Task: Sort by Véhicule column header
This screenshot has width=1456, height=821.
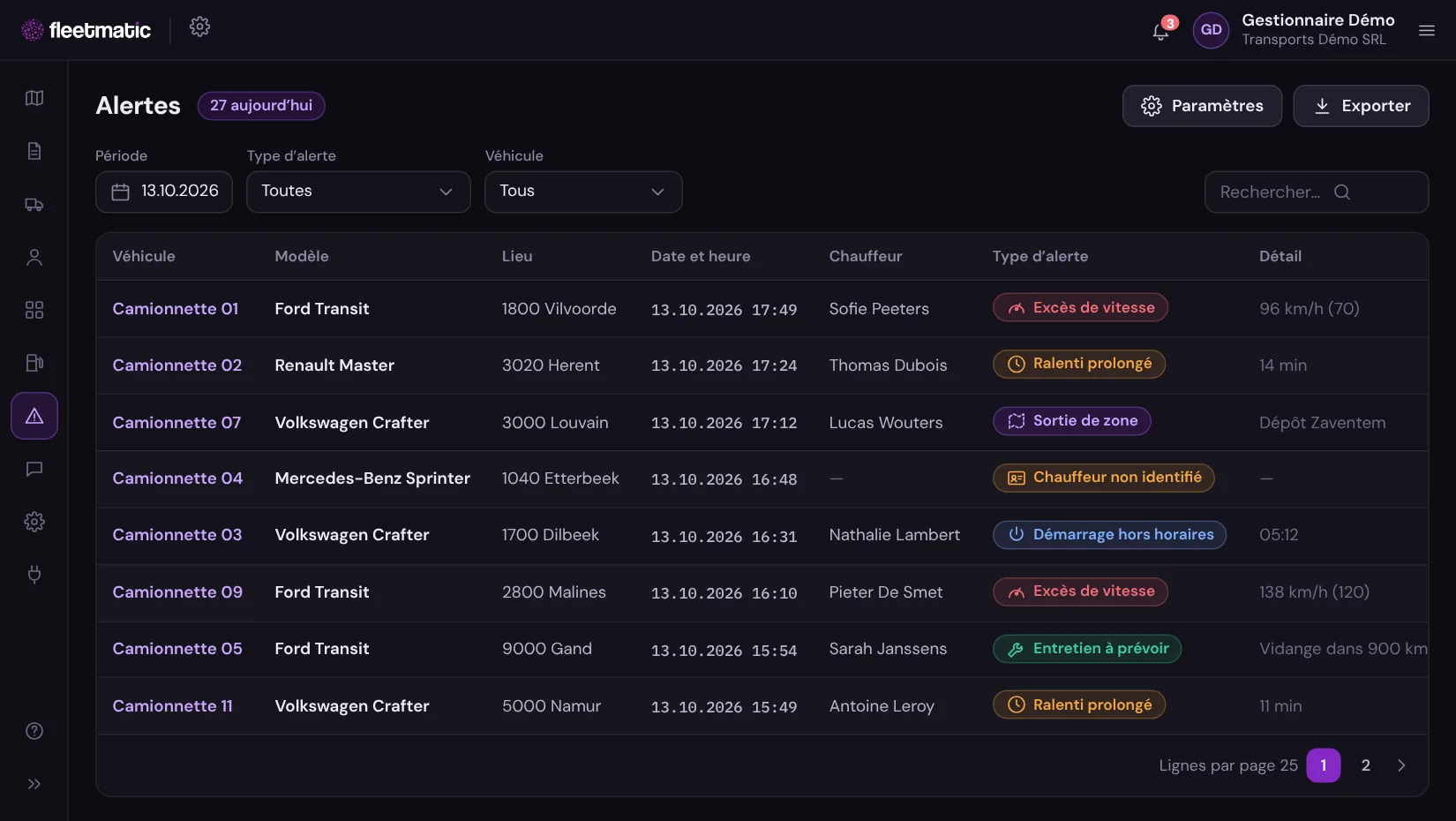Action: [x=144, y=256]
